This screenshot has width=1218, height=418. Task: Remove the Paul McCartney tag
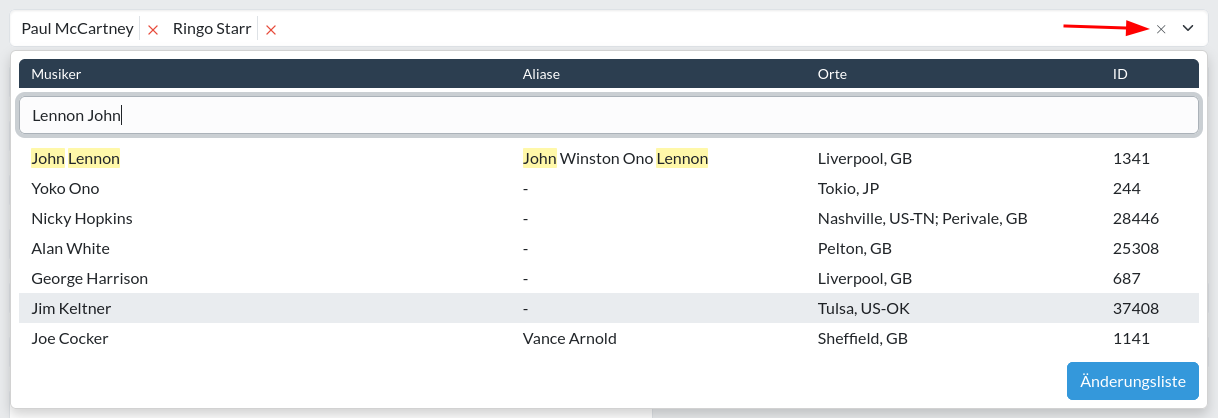pos(153,30)
